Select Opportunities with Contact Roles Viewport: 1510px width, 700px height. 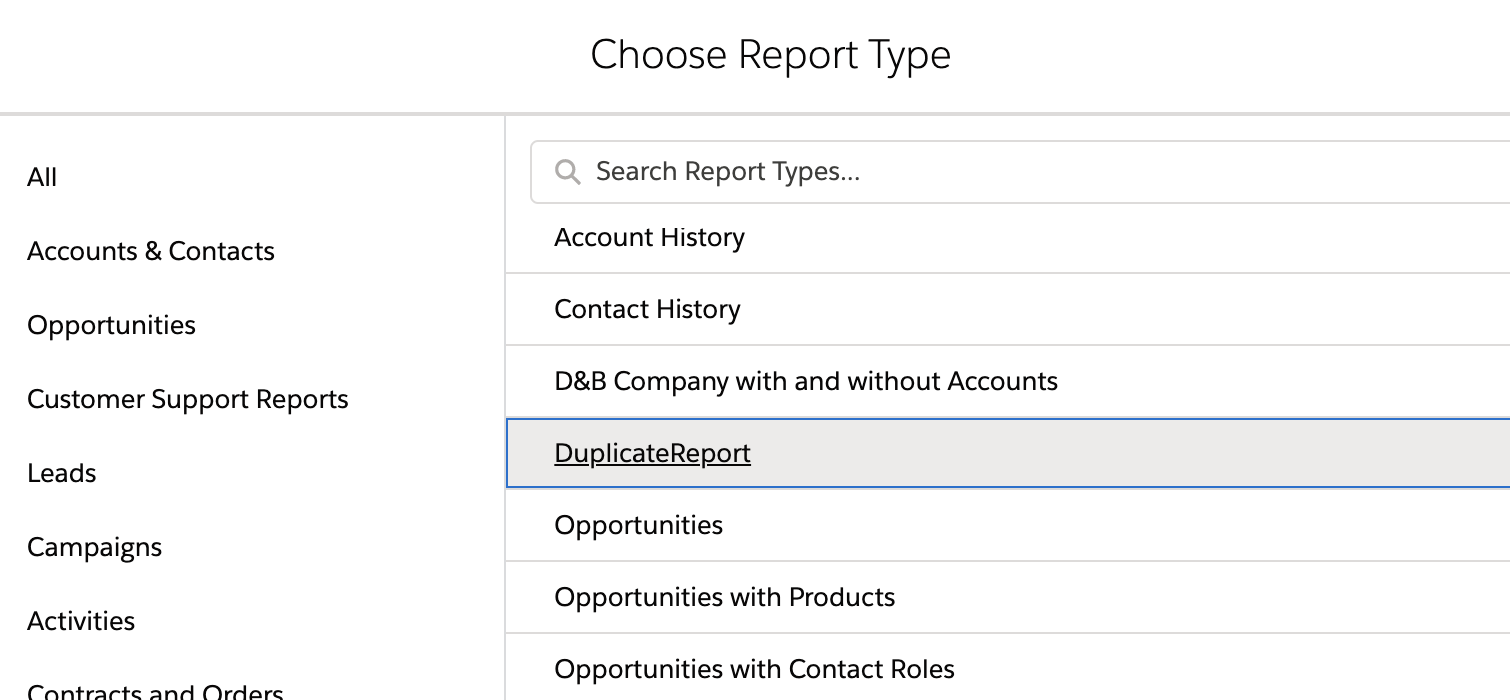[754, 669]
